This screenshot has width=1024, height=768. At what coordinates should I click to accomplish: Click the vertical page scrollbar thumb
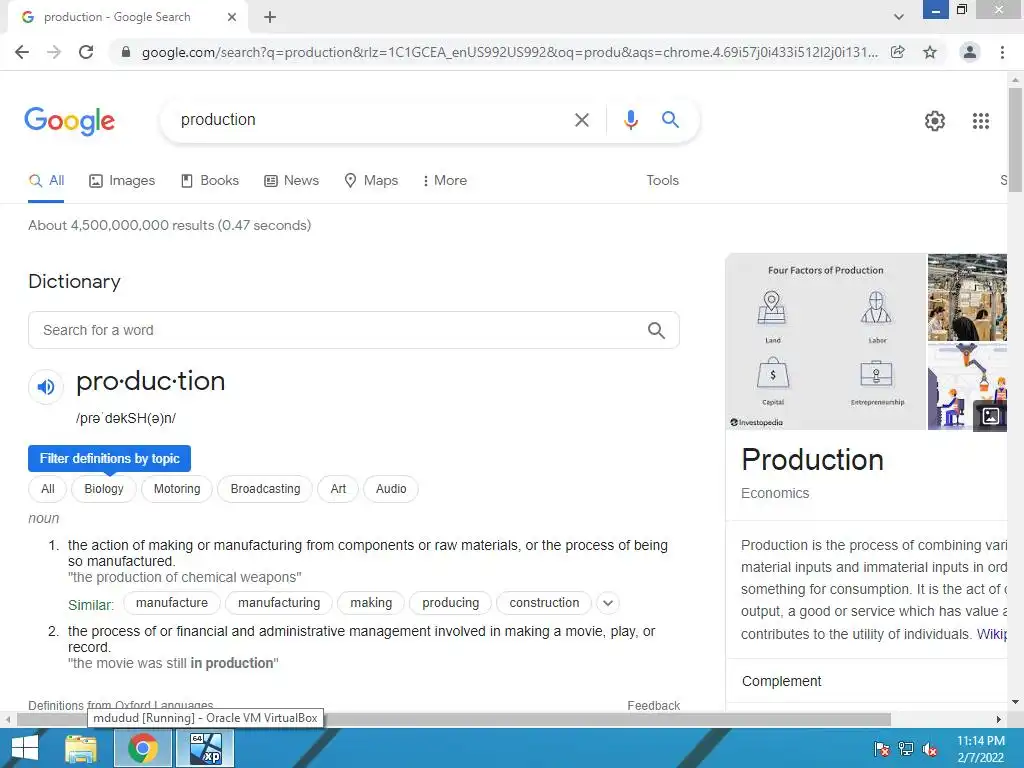1015,138
